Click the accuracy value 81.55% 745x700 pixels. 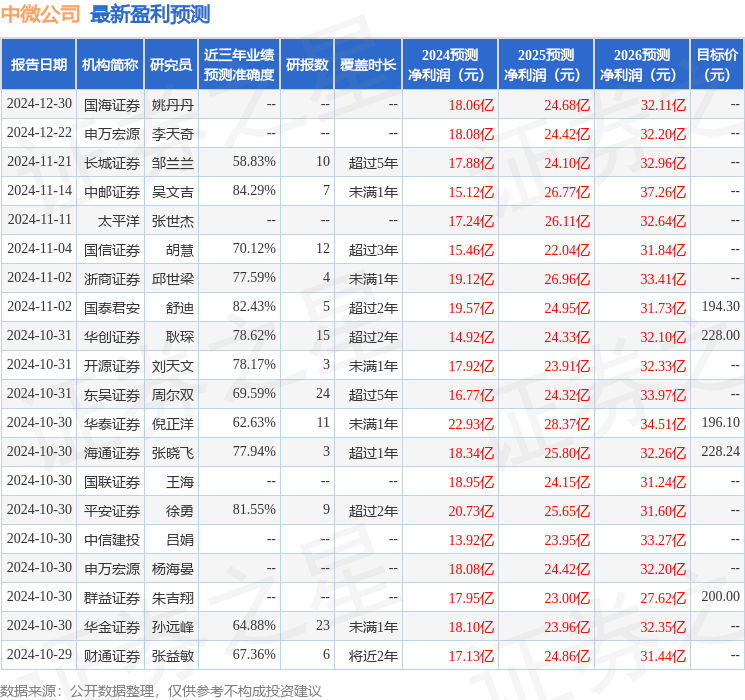[254, 509]
